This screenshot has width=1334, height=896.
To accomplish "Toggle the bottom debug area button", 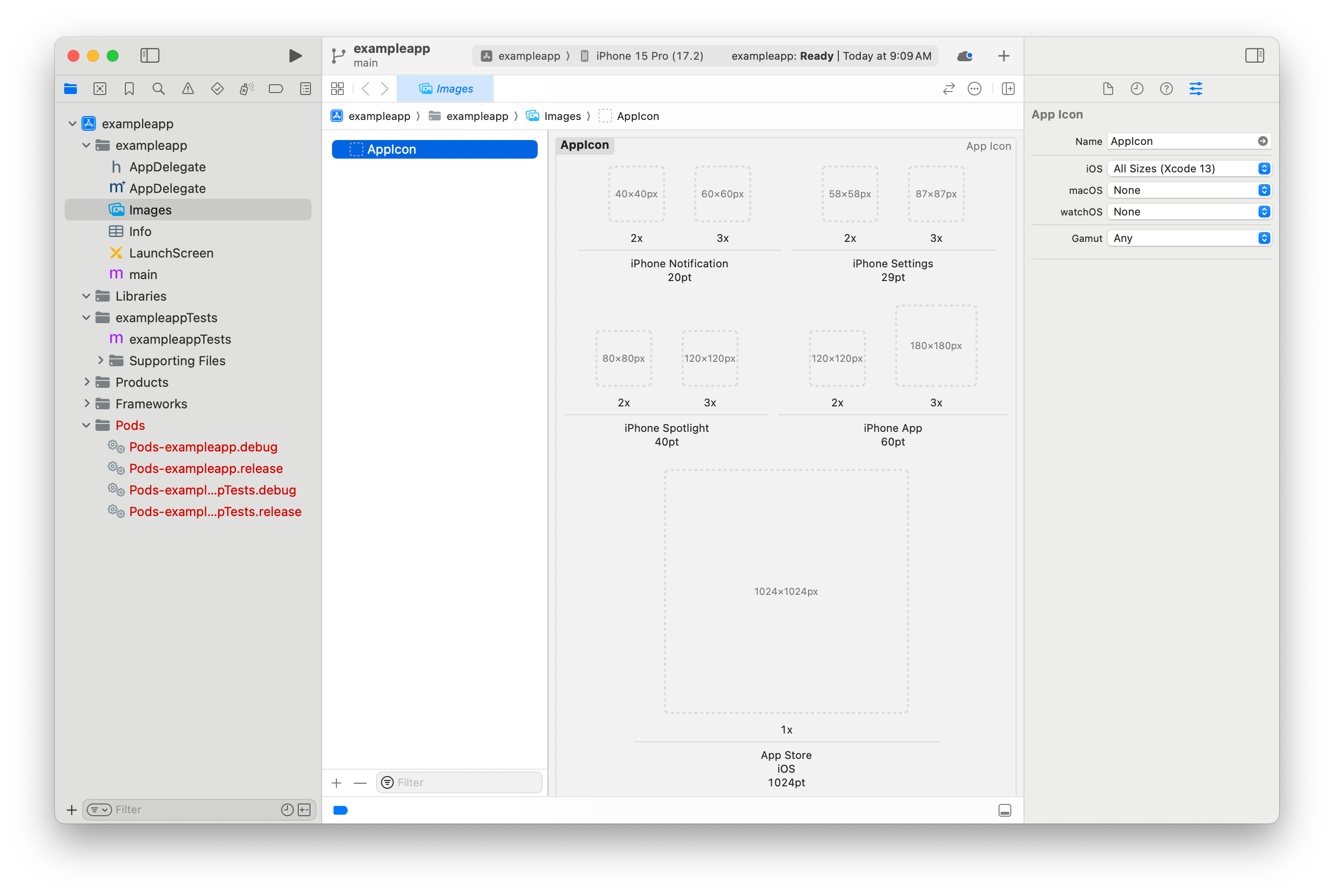I will click(1005, 810).
